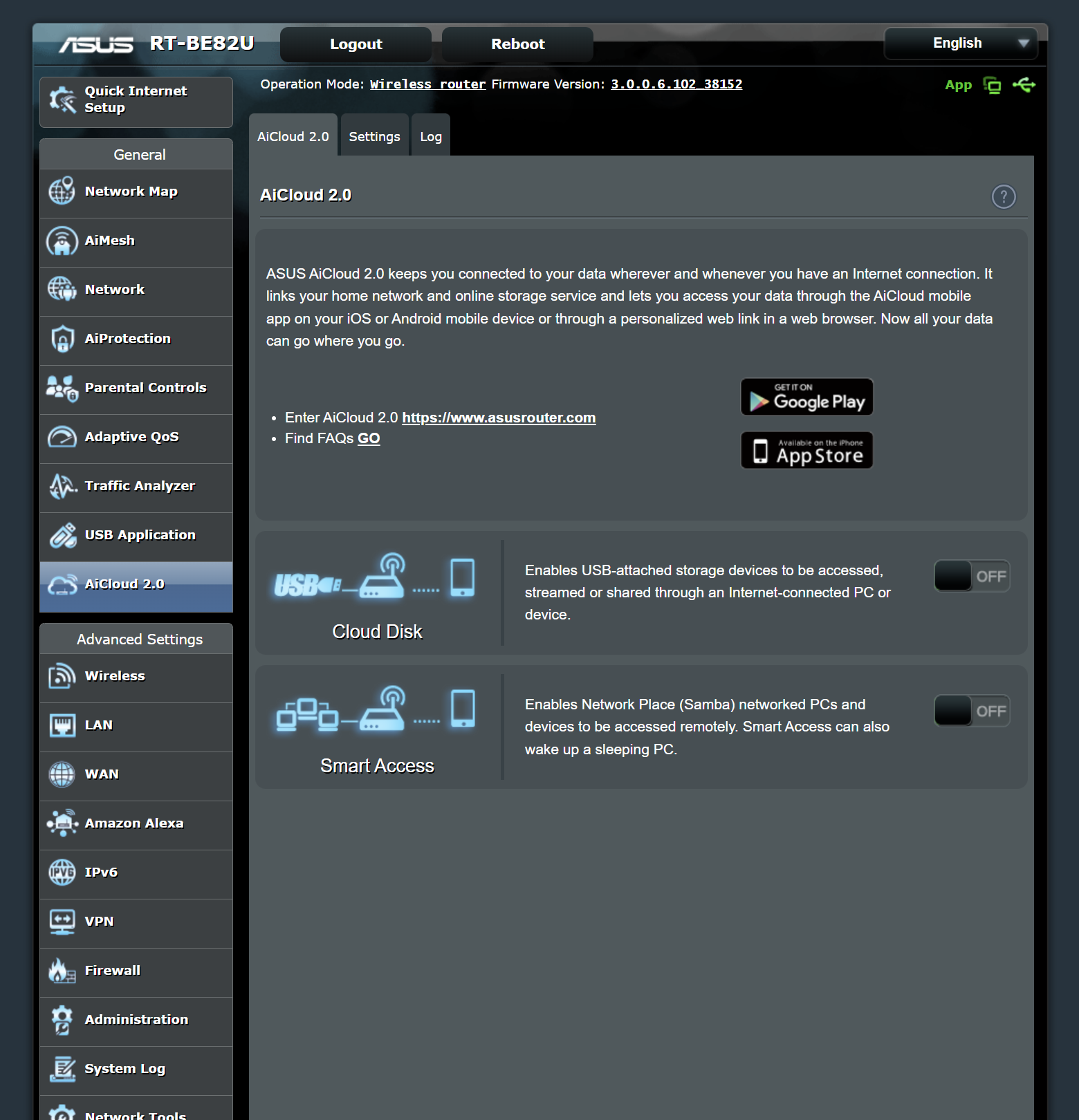Click the Advanced Settings section header
The height and width of the screenshot is (1120, 1079).
[x=136, y=639]
